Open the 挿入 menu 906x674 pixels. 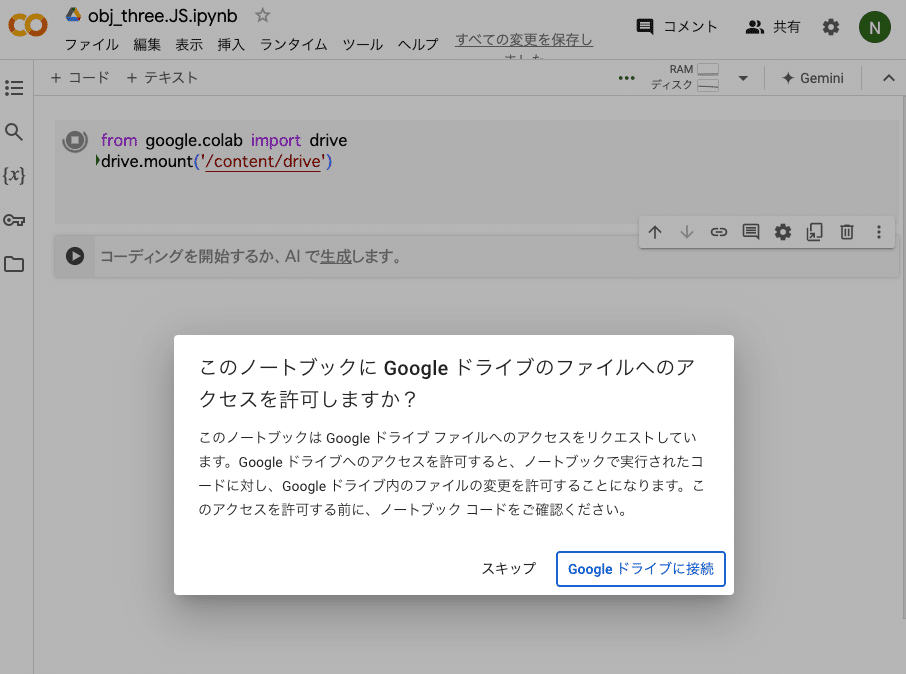coord(231,45)
